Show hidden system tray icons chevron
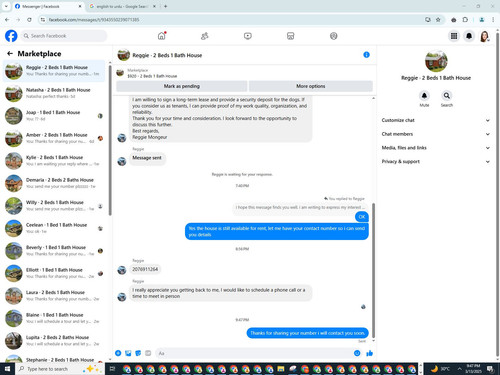The width and height of the screenshot is (500, 375). click(459, 369)
